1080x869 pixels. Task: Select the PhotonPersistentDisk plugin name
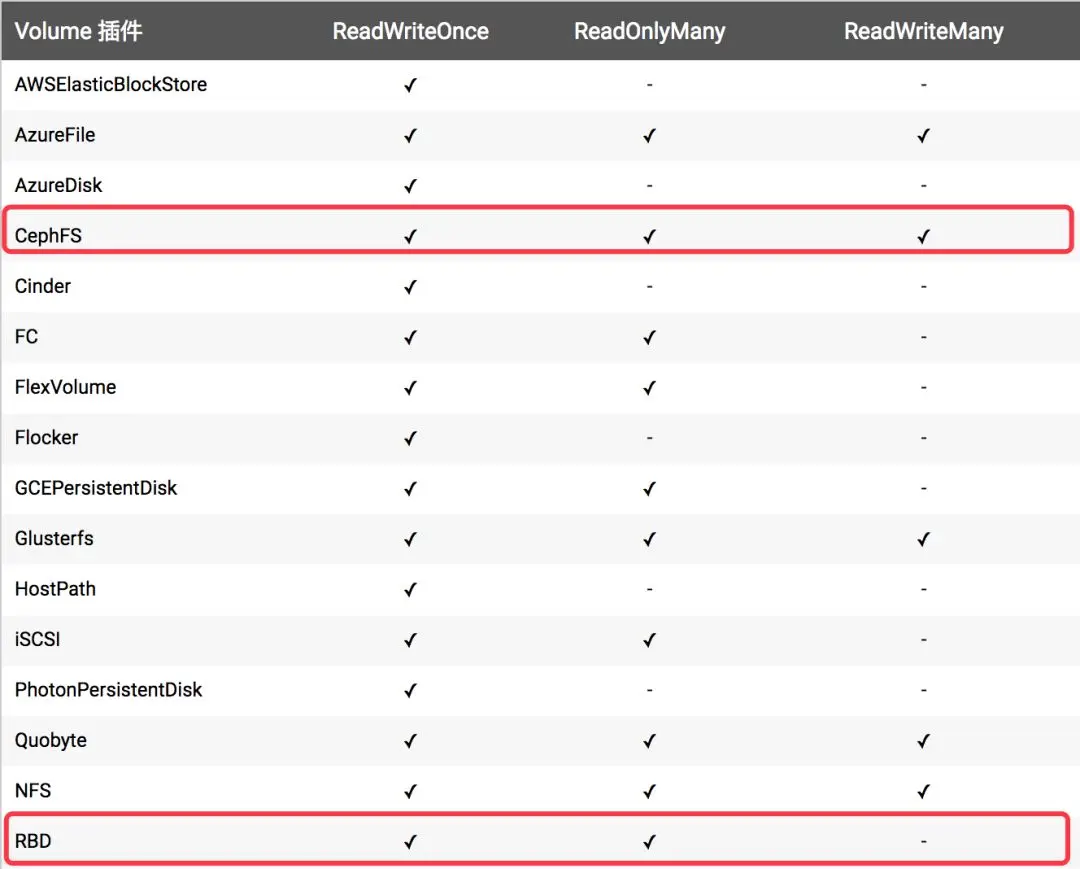[x=109, y=690]
